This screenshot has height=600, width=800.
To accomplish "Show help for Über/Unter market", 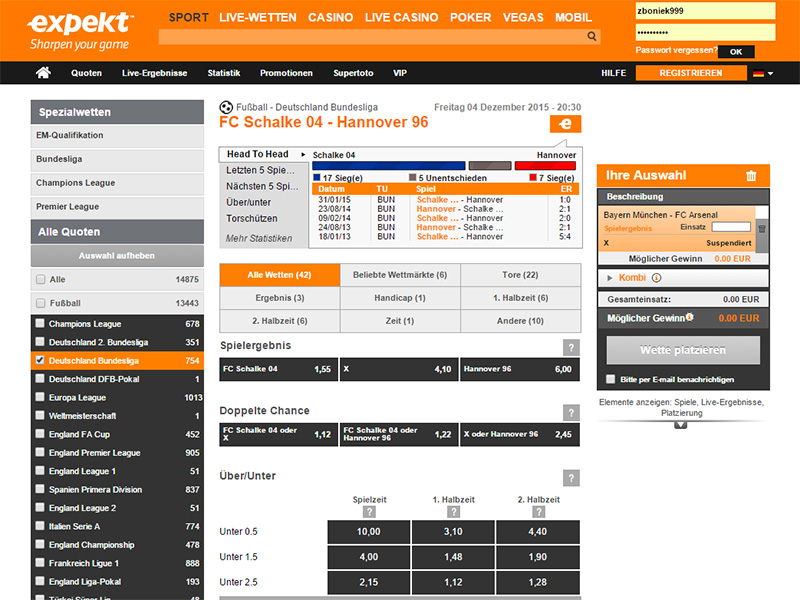I will click(571, 478).
